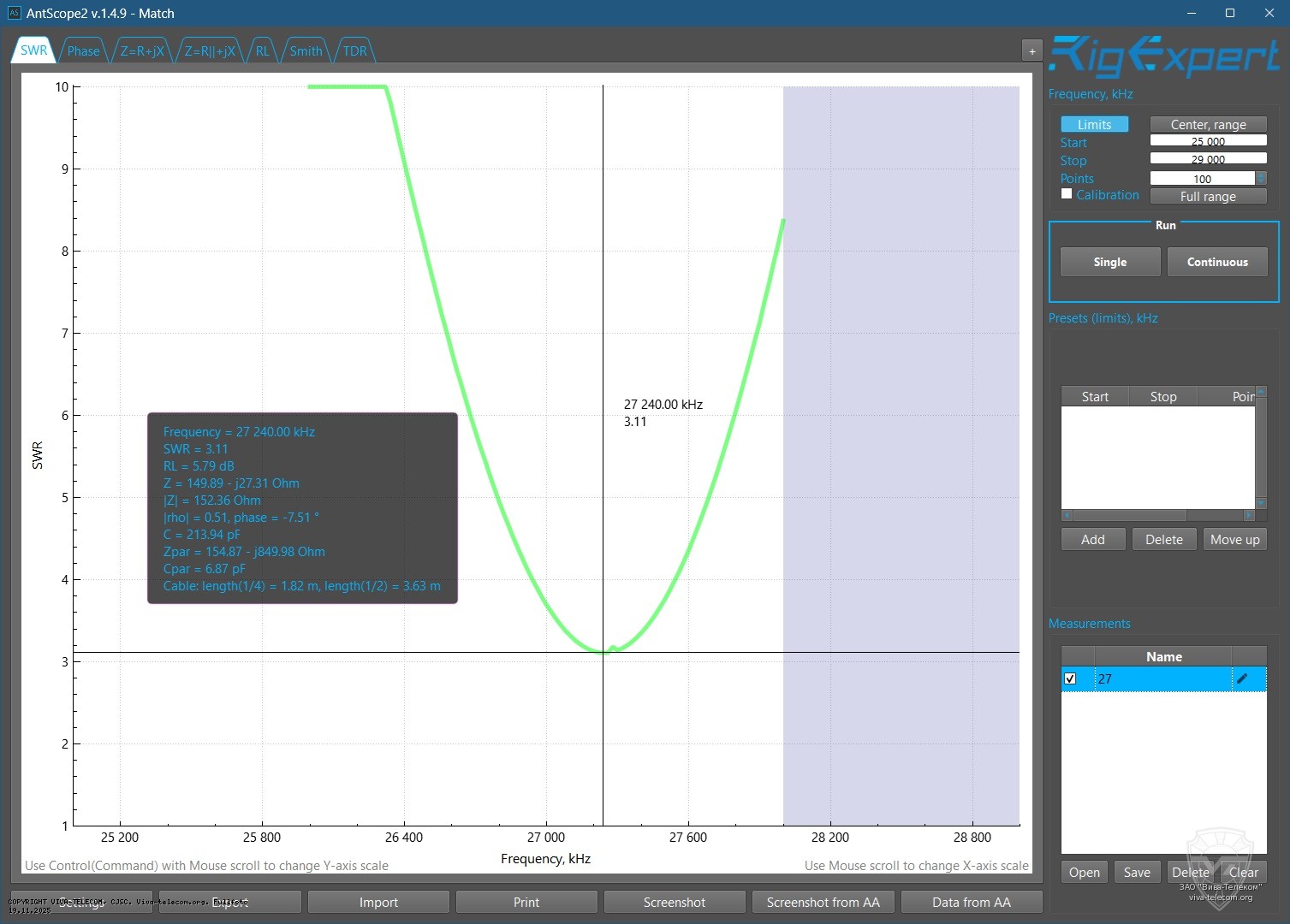Image resolution: width=1290 pixels, height=924 pixels.
Task: Apply Full range frequency limits
Action: click(1208, 196)
